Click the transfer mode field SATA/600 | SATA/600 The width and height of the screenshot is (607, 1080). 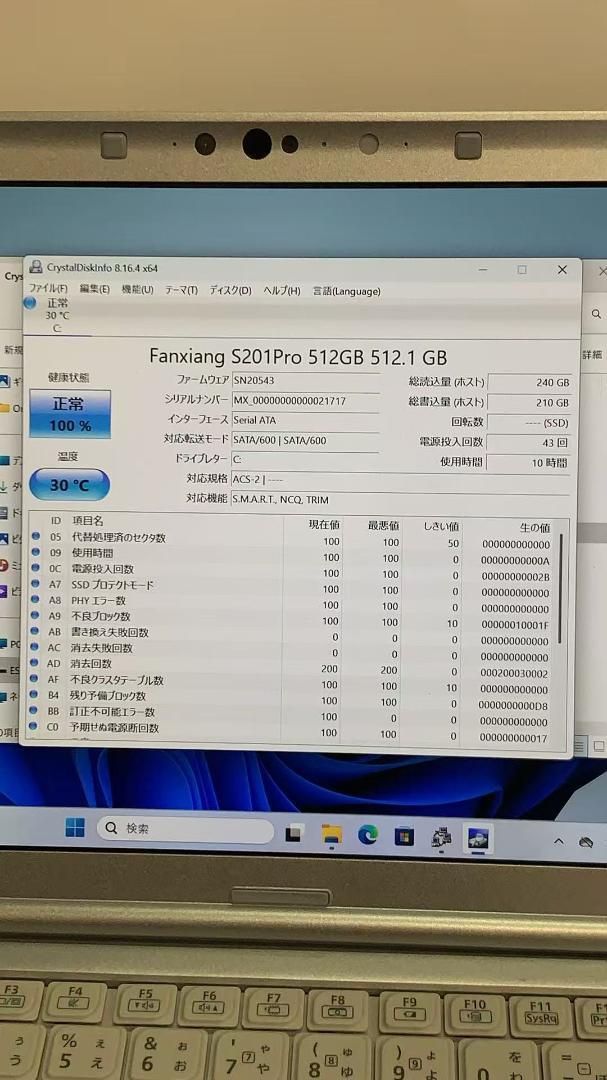(305, 439)
